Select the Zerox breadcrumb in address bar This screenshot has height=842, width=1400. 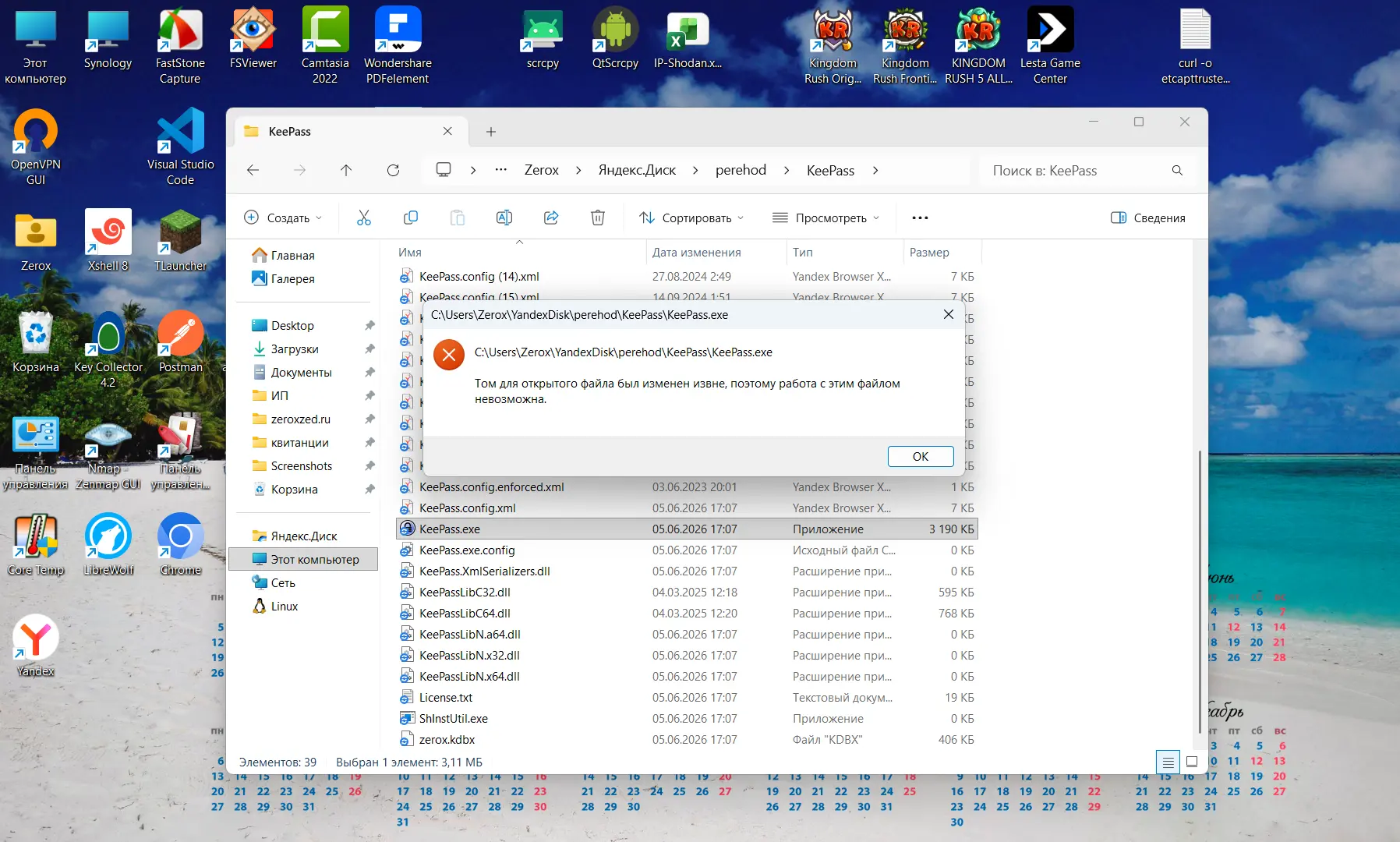click(542, 170)
